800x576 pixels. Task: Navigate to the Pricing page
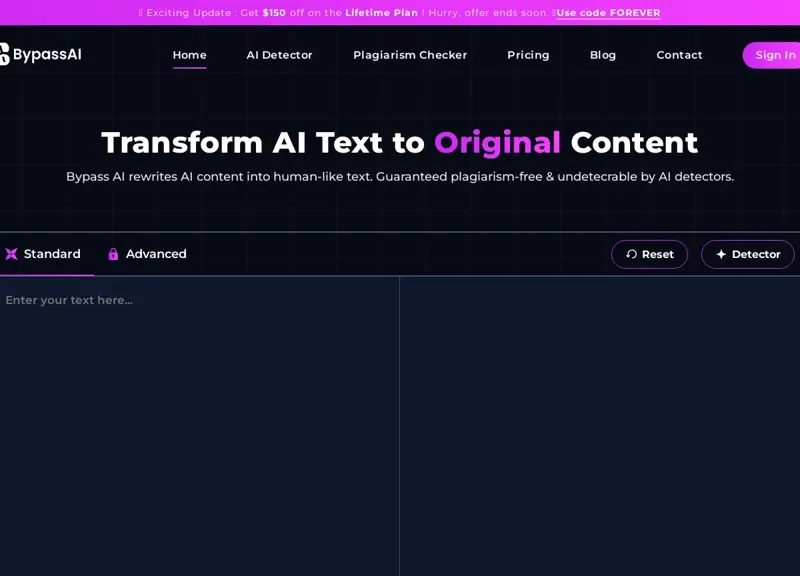click(x=528, y=55)
